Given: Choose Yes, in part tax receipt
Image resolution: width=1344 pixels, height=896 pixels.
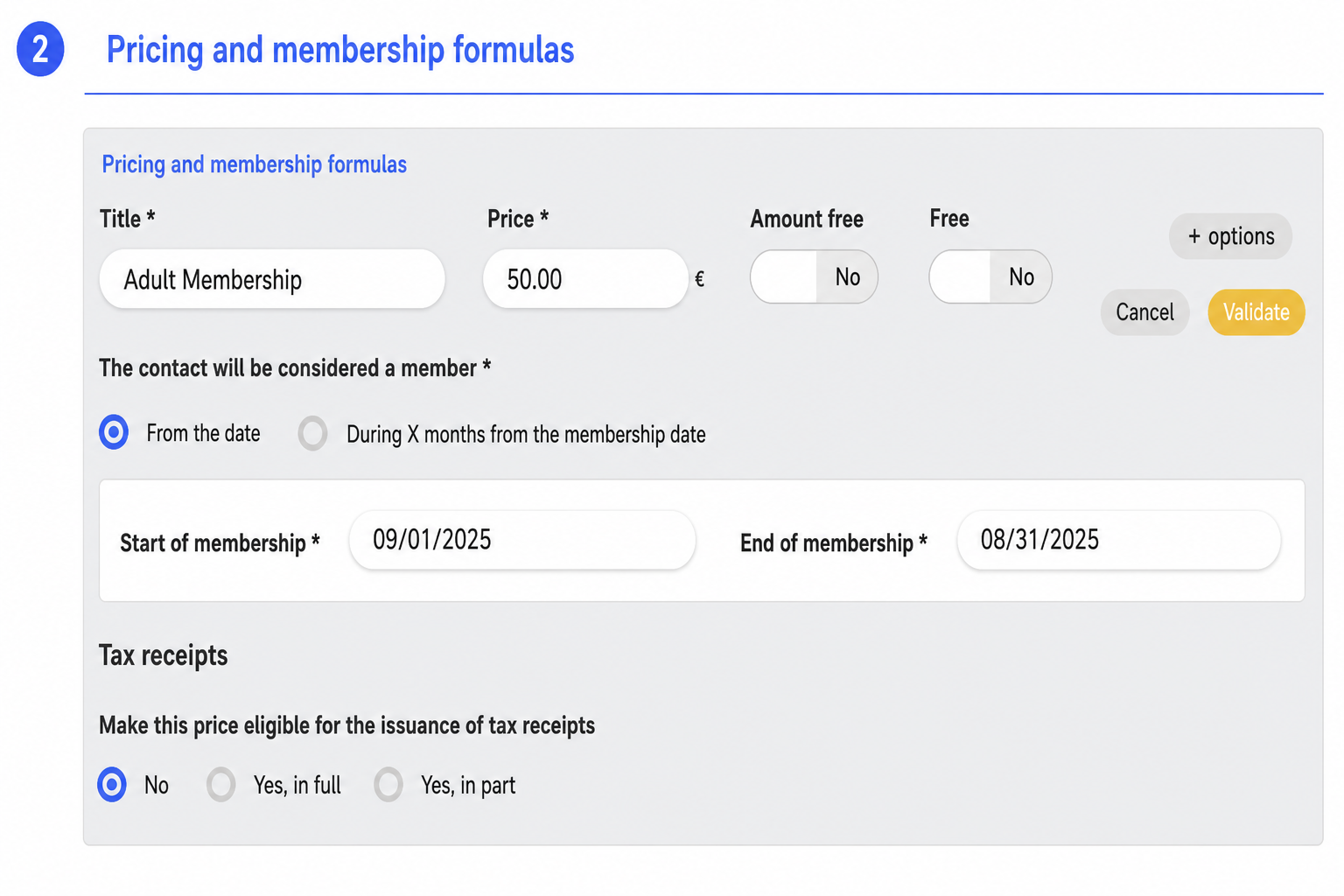Looking at the screenshot, I should pos(388,785).
